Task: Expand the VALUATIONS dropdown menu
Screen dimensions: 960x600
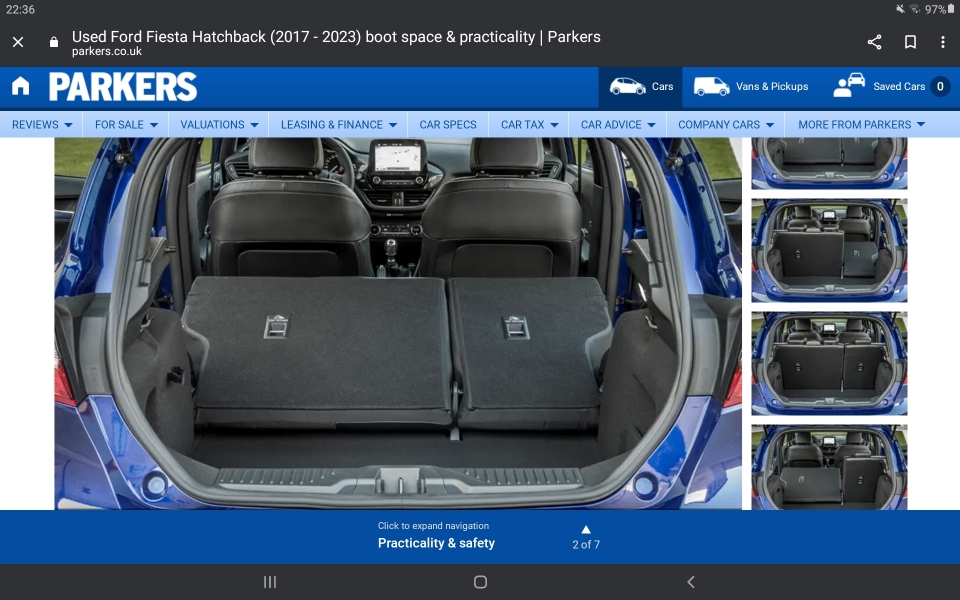Action: pyautogui.click(x=219, y=124)
